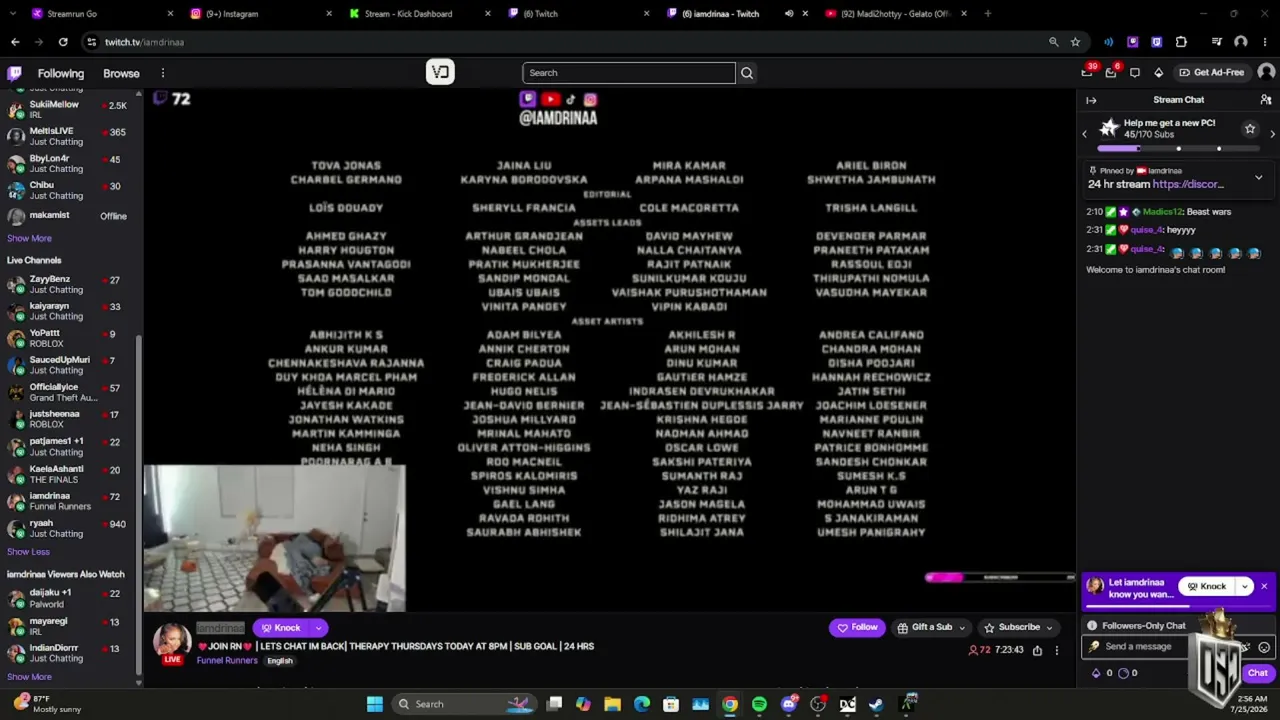This screenshot has width=1280, height=720.
Task: Click the browser address bar URL
Action: (x=144, y=42)
